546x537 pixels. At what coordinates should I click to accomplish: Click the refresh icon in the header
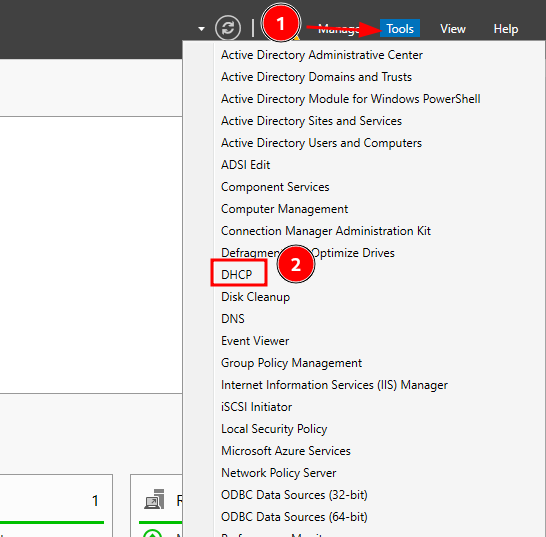[228, 28]
